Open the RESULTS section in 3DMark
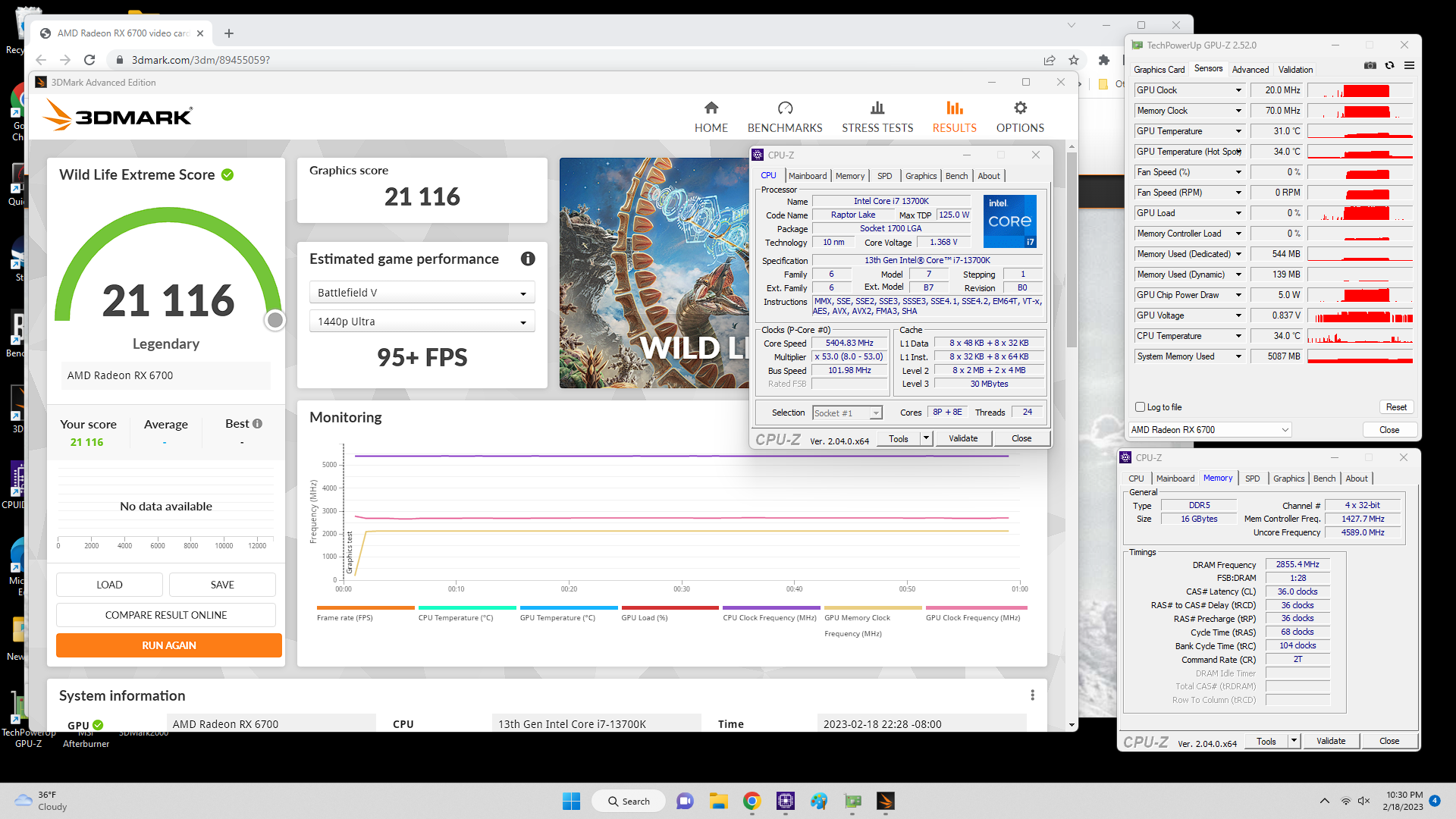 click(954, 118)
